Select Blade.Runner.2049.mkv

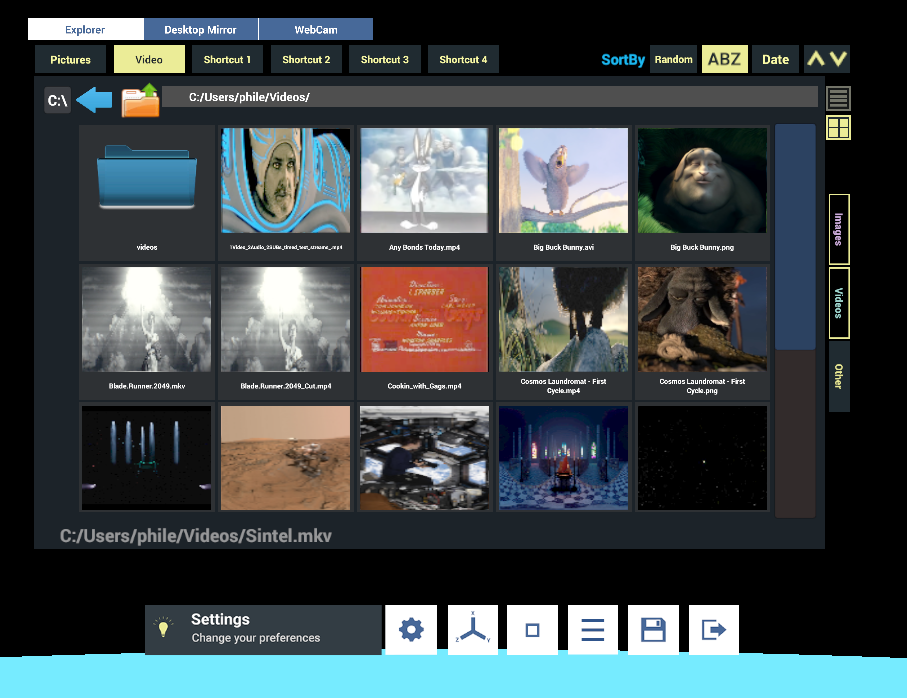point(147,332)
